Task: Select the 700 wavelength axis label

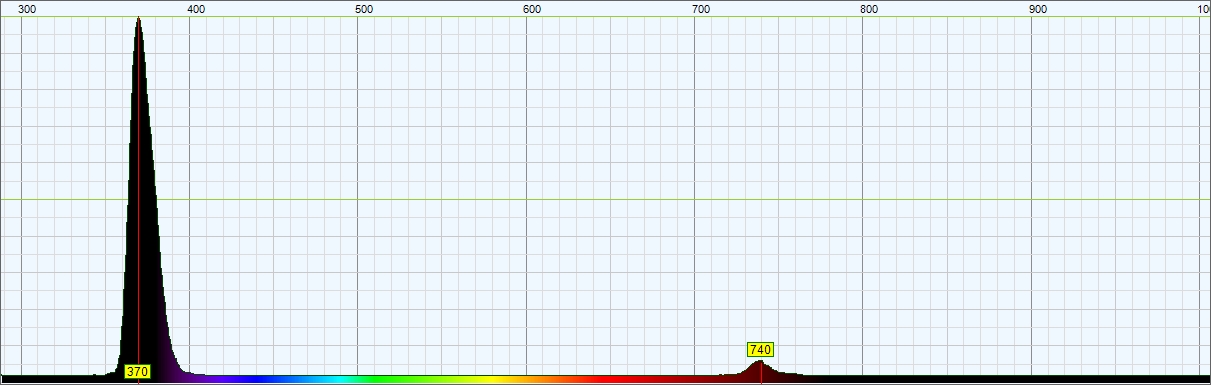Action: coord(701,9)
